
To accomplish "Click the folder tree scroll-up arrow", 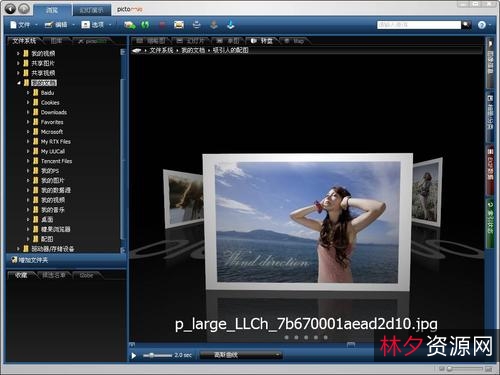I will pos(123,52).
